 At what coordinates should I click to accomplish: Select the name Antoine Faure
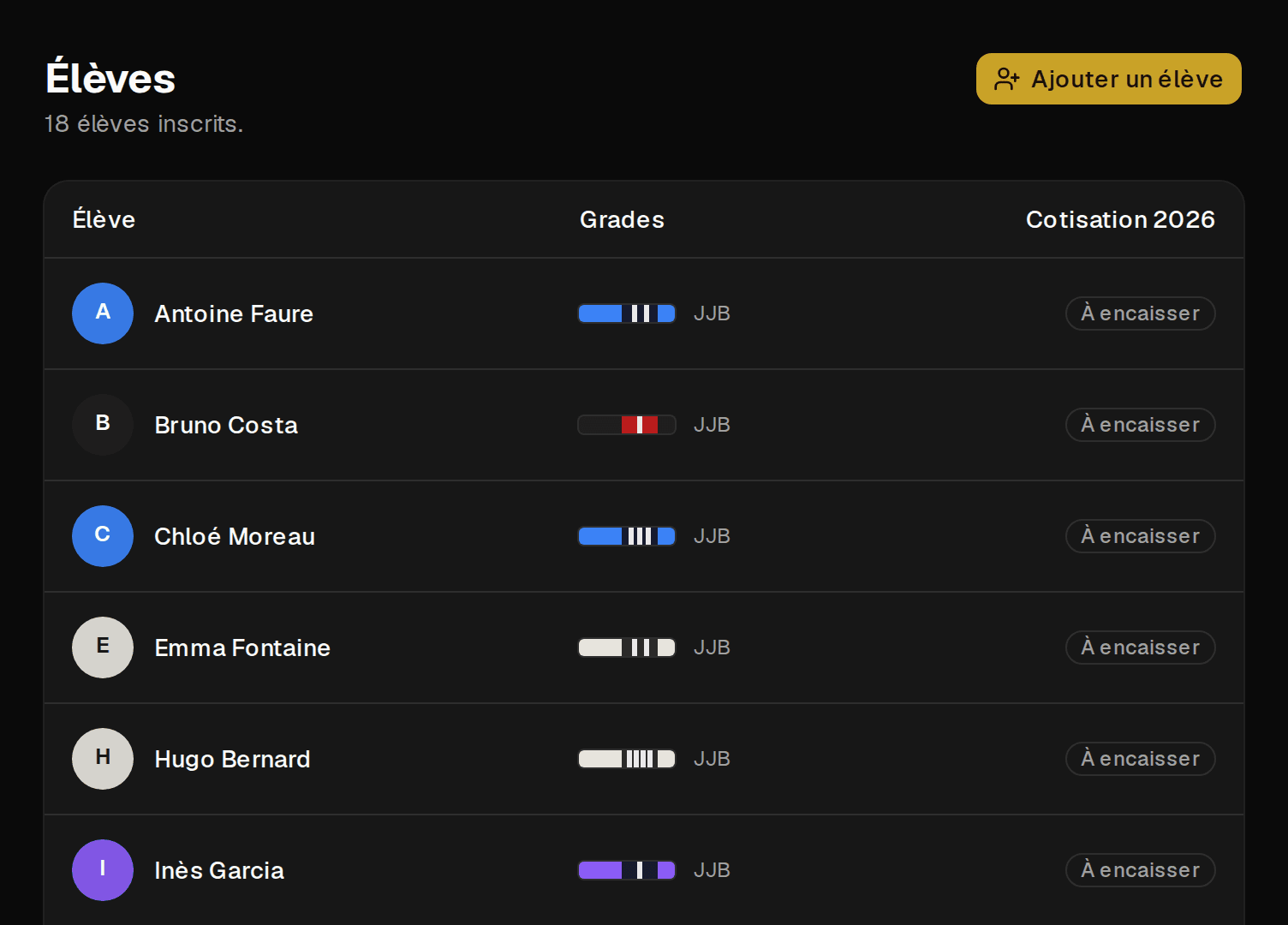coord(234,313)
